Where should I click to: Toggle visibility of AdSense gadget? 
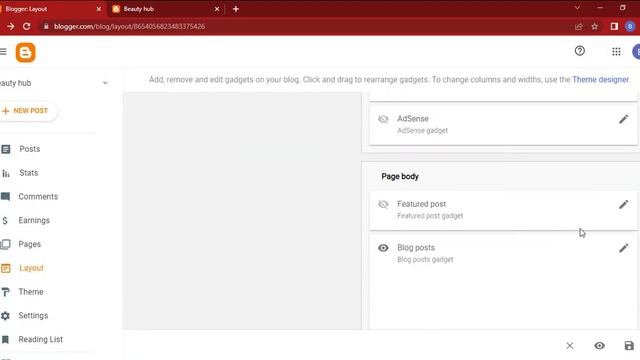tap(383, 119)
